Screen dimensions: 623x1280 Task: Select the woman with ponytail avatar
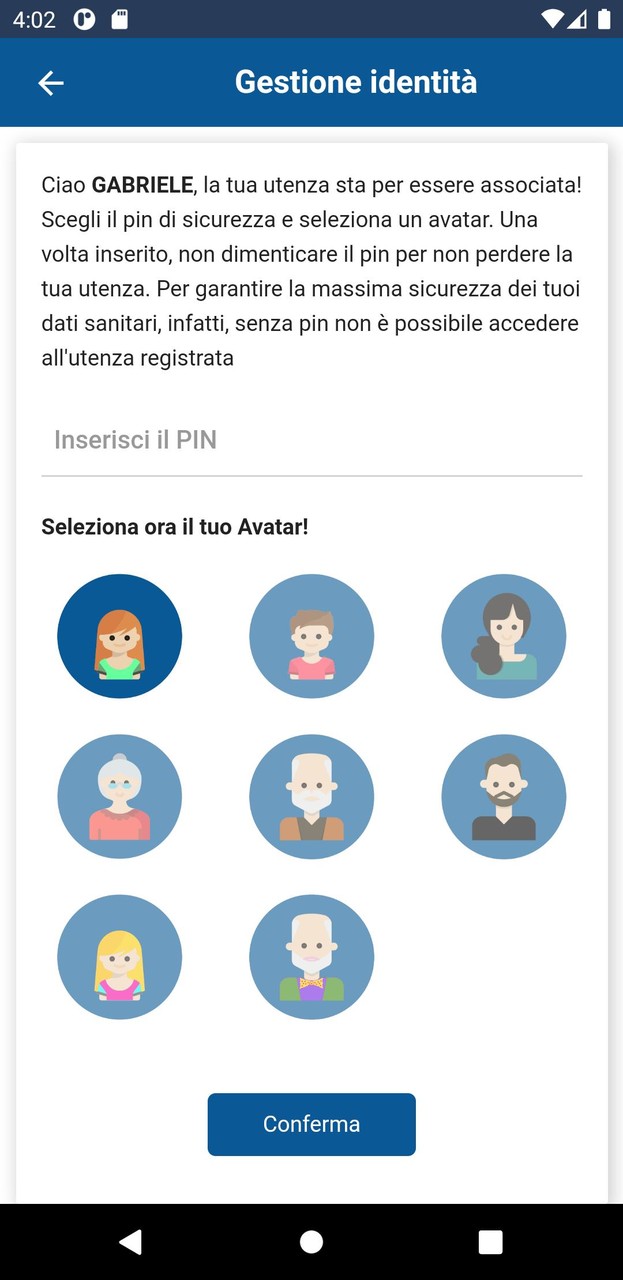[x=503, y=635]
